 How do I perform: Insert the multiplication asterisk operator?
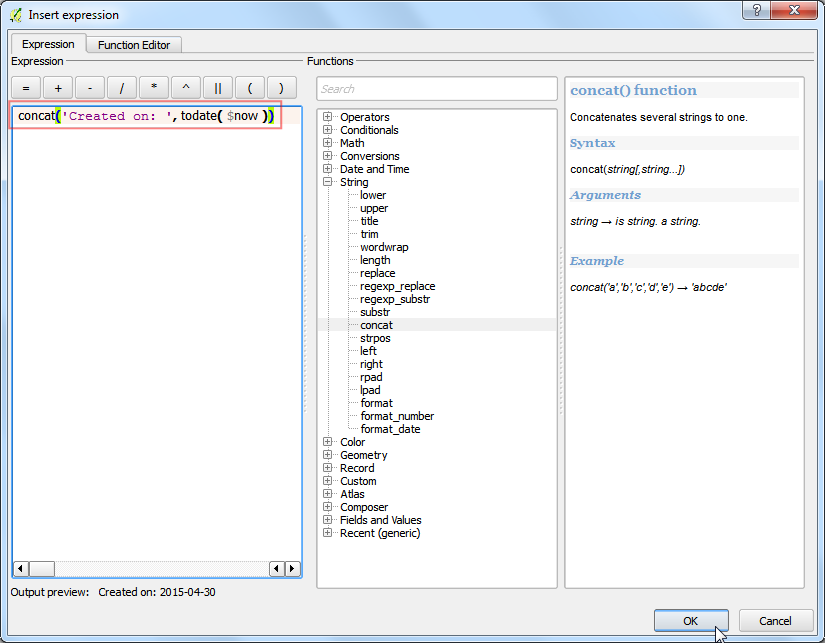(x=154, y=88)
